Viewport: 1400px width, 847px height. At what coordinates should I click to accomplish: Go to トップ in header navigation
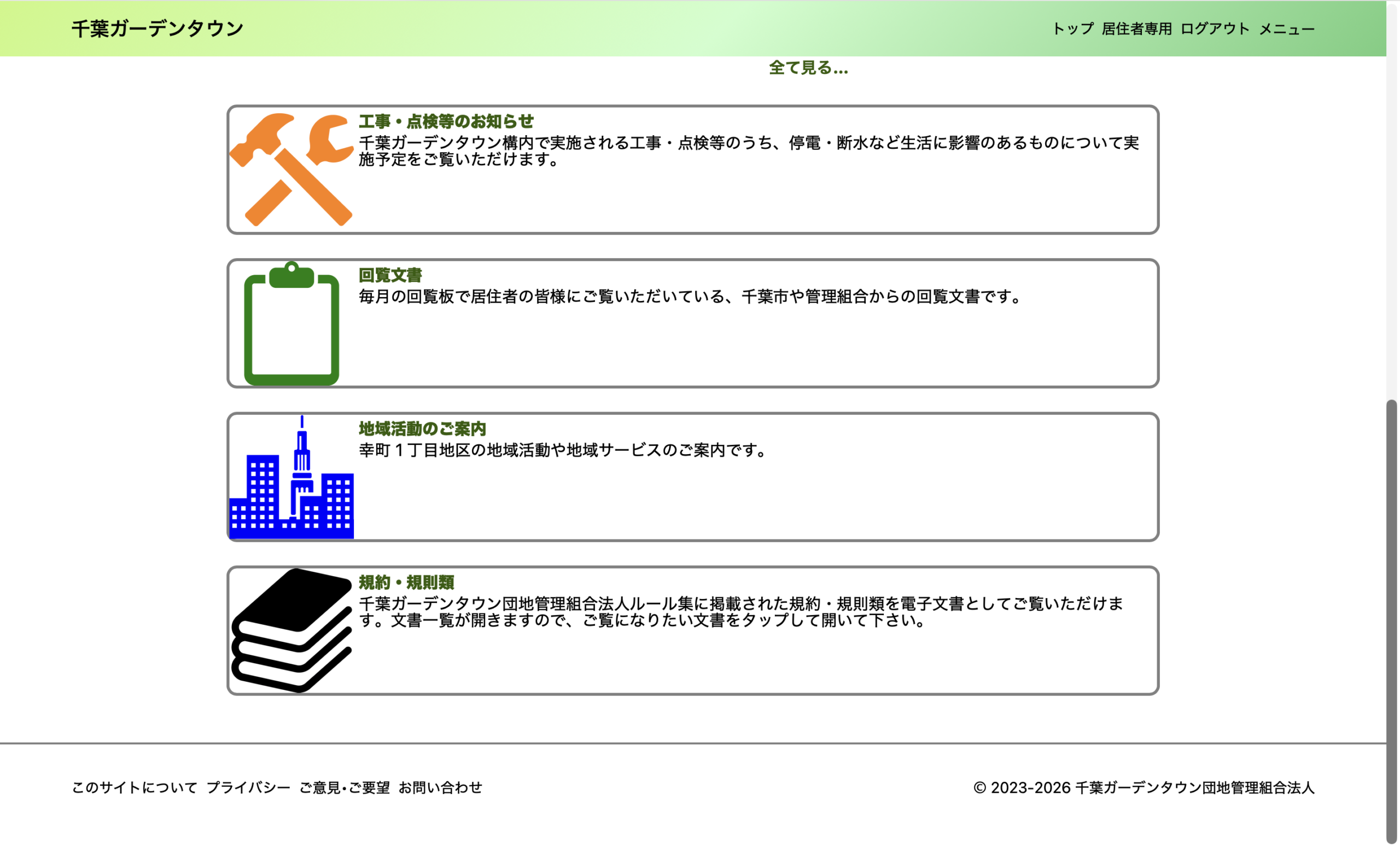click(x=1072, y=28)
